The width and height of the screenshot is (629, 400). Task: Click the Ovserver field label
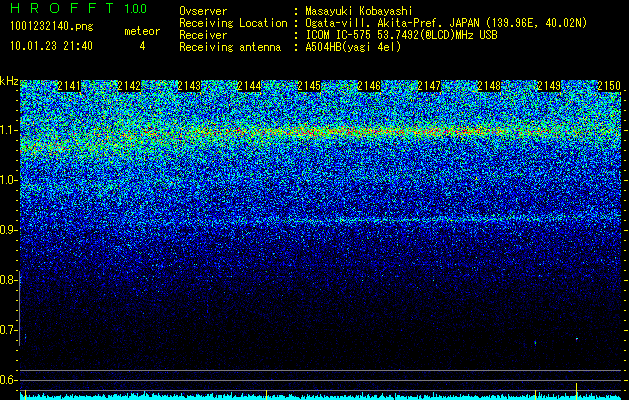tap(203, 11)
